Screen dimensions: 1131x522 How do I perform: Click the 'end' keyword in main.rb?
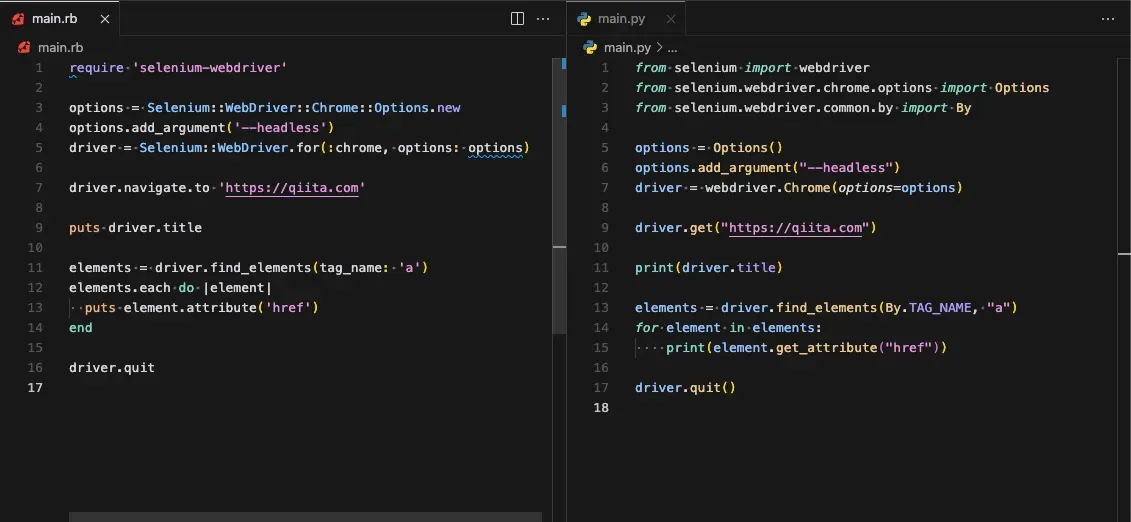click(81, 328)
